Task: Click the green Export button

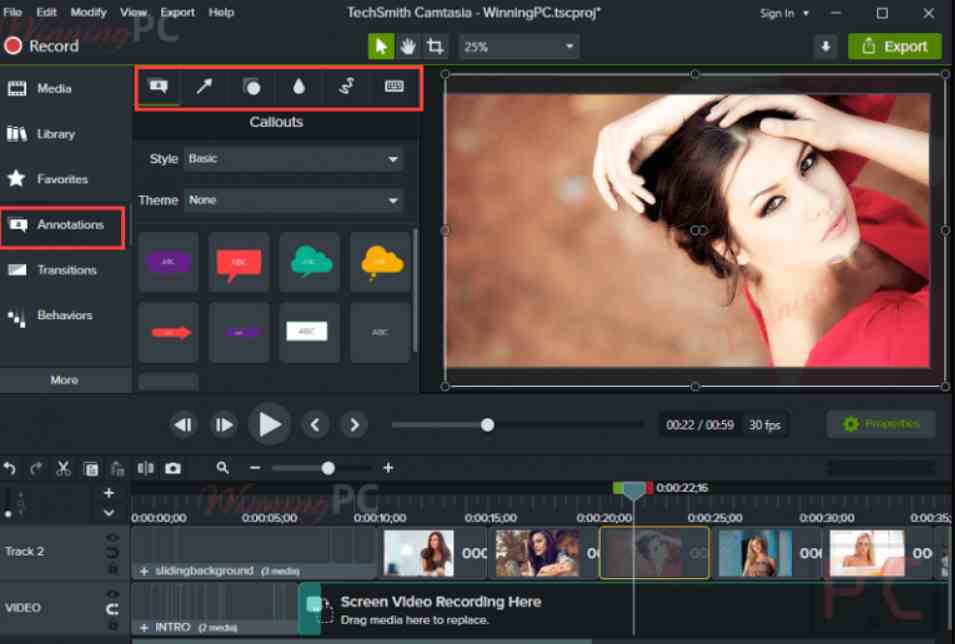Action: [895, 46]
